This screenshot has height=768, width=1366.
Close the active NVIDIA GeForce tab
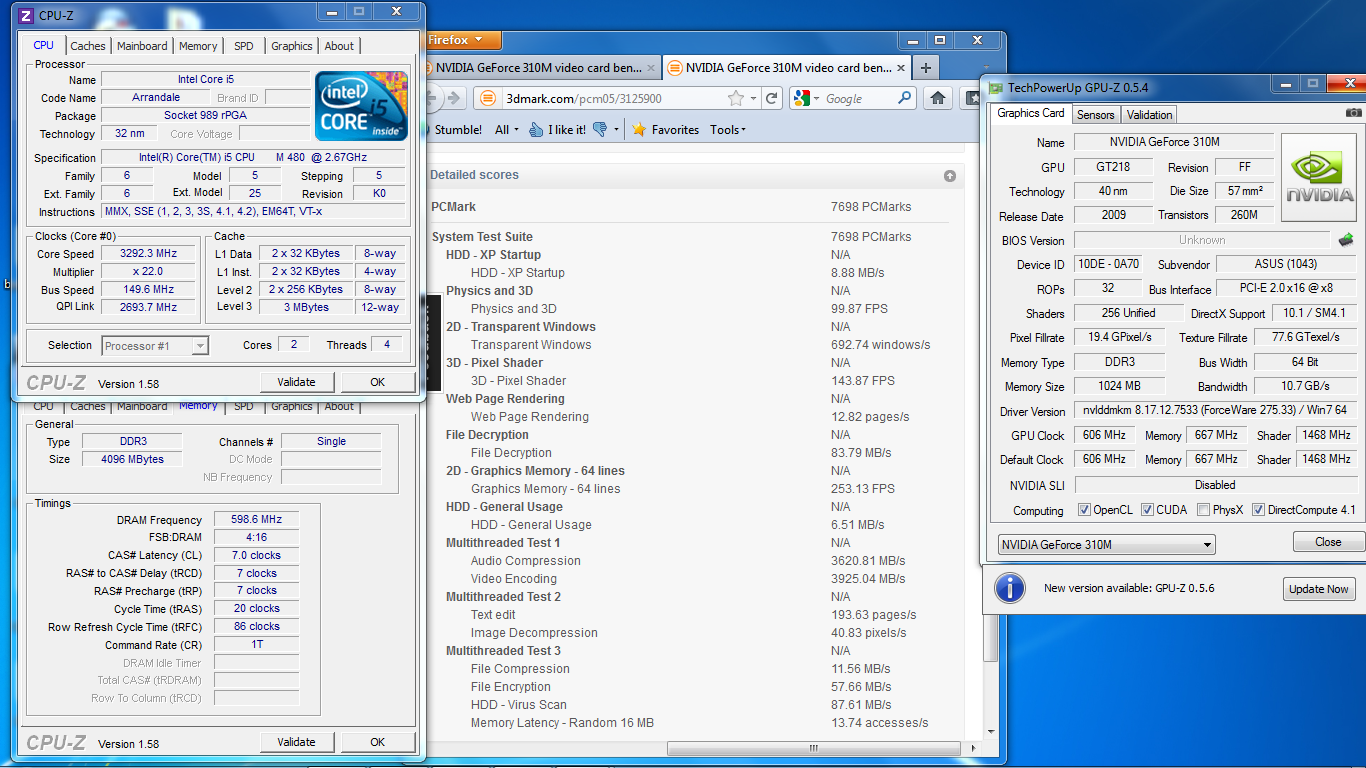(900, 68)
